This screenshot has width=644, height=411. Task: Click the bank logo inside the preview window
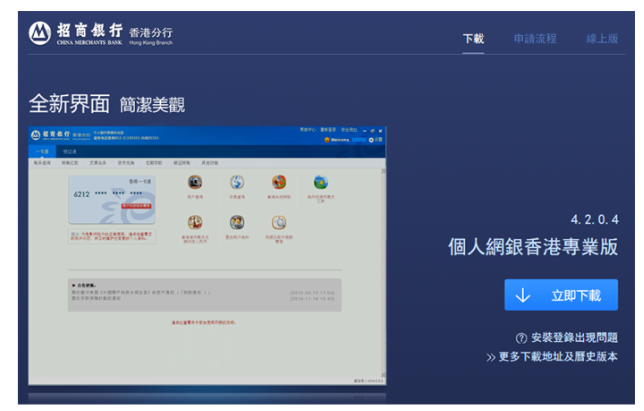click(x=61, y=135)
